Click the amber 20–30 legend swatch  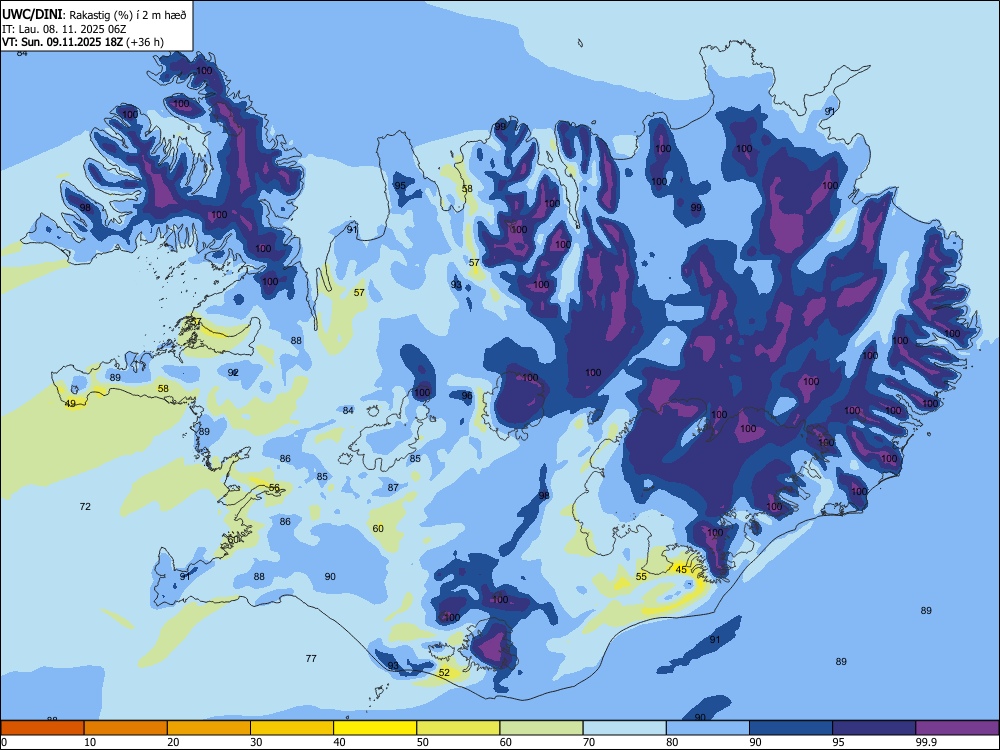pyautogui.click(x=209, y=728)
